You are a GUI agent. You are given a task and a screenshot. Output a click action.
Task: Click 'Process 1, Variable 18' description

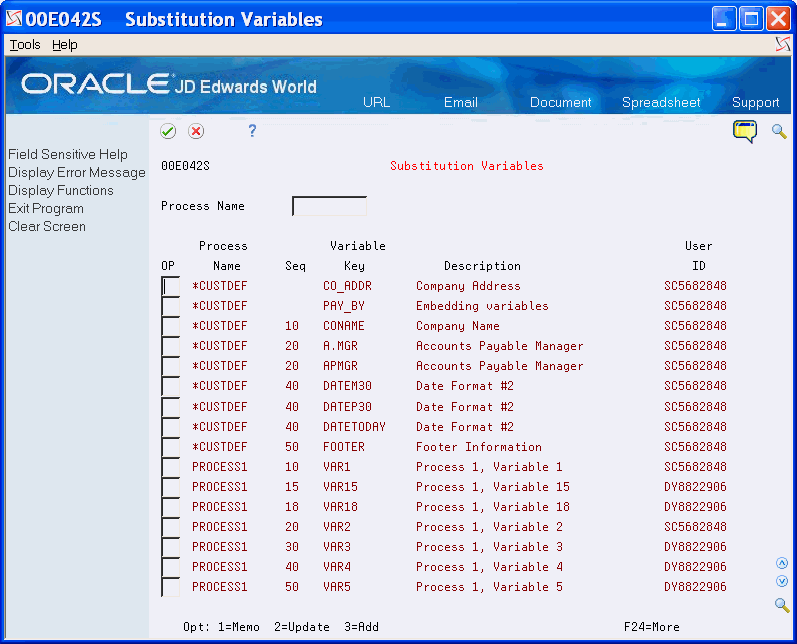493,507
